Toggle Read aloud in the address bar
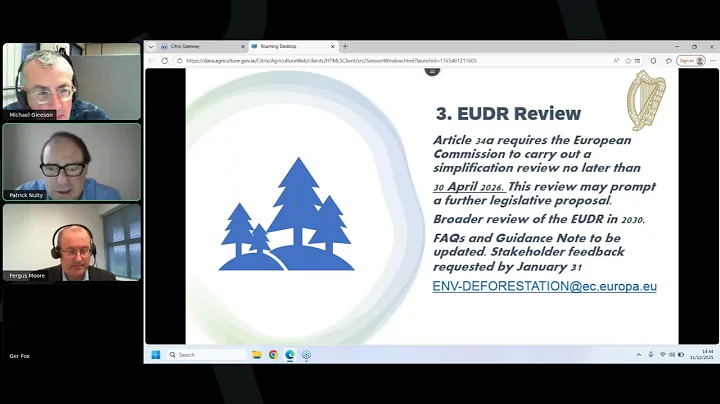 (x=616, y=61)
